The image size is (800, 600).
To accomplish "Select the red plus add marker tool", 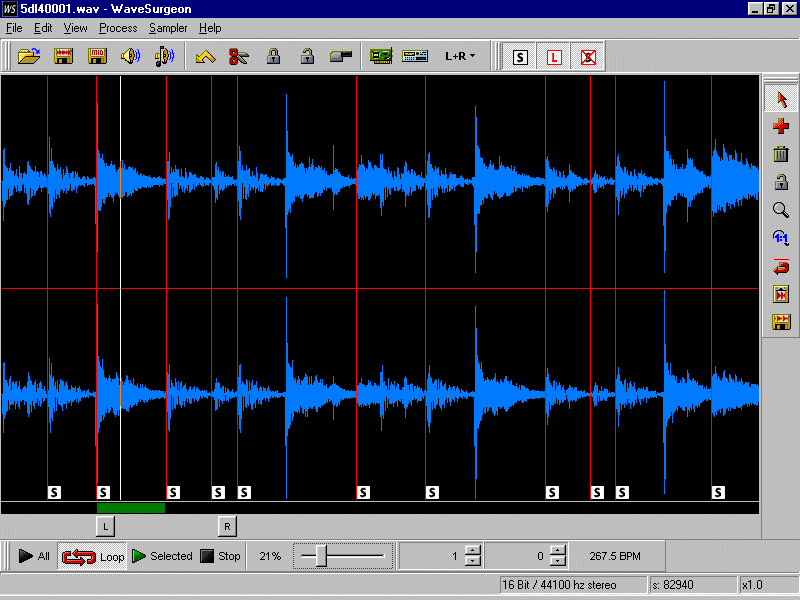I will pos(781,126).
